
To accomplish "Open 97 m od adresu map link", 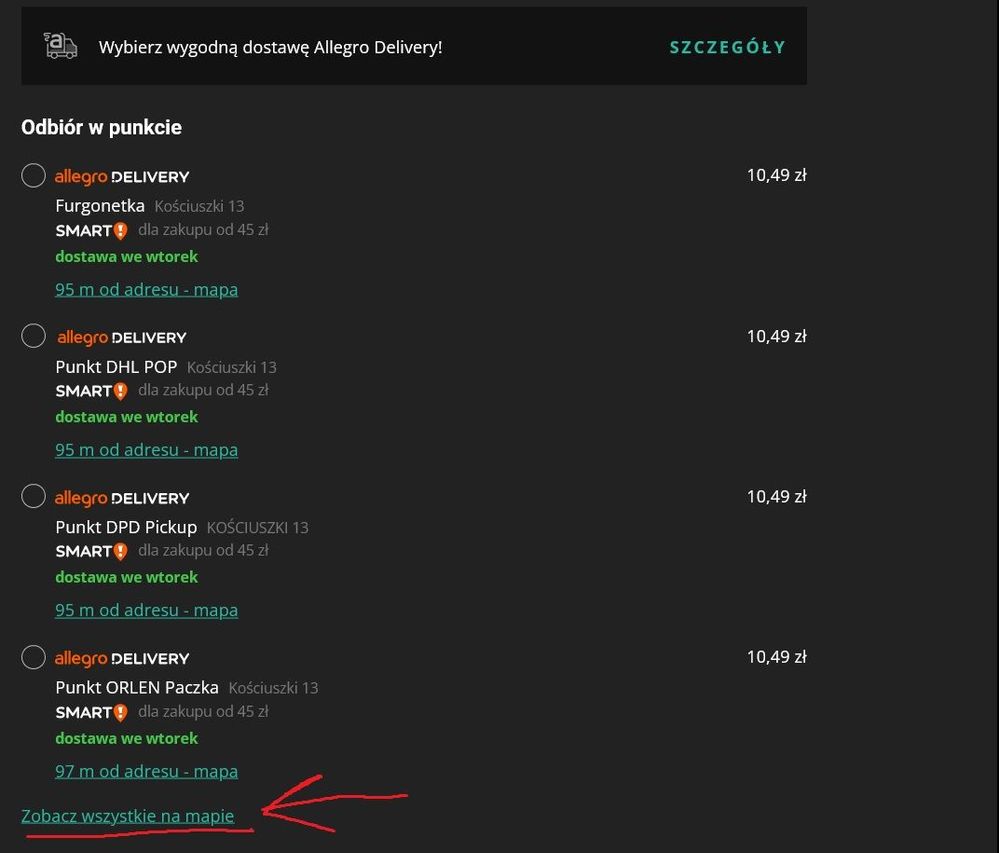I will 146,771.
